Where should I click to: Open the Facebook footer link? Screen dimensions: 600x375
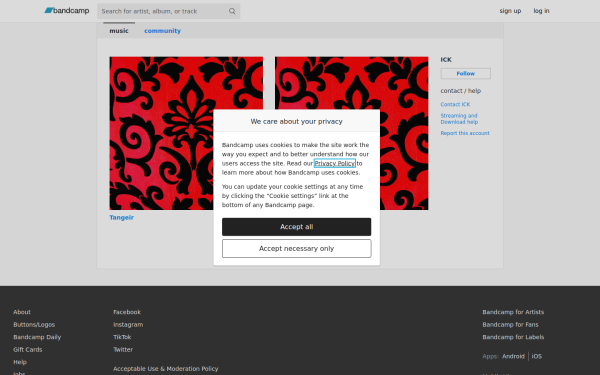tap(127, 312)
